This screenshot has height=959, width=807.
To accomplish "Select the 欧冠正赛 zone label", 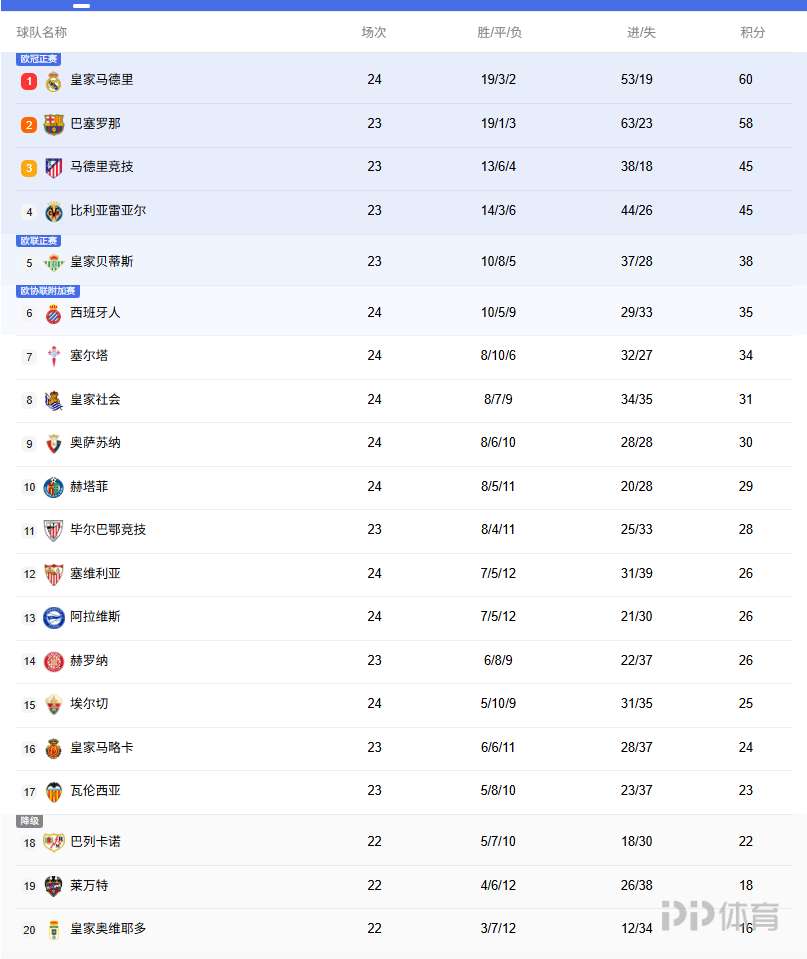I will [x=39, y=59].
